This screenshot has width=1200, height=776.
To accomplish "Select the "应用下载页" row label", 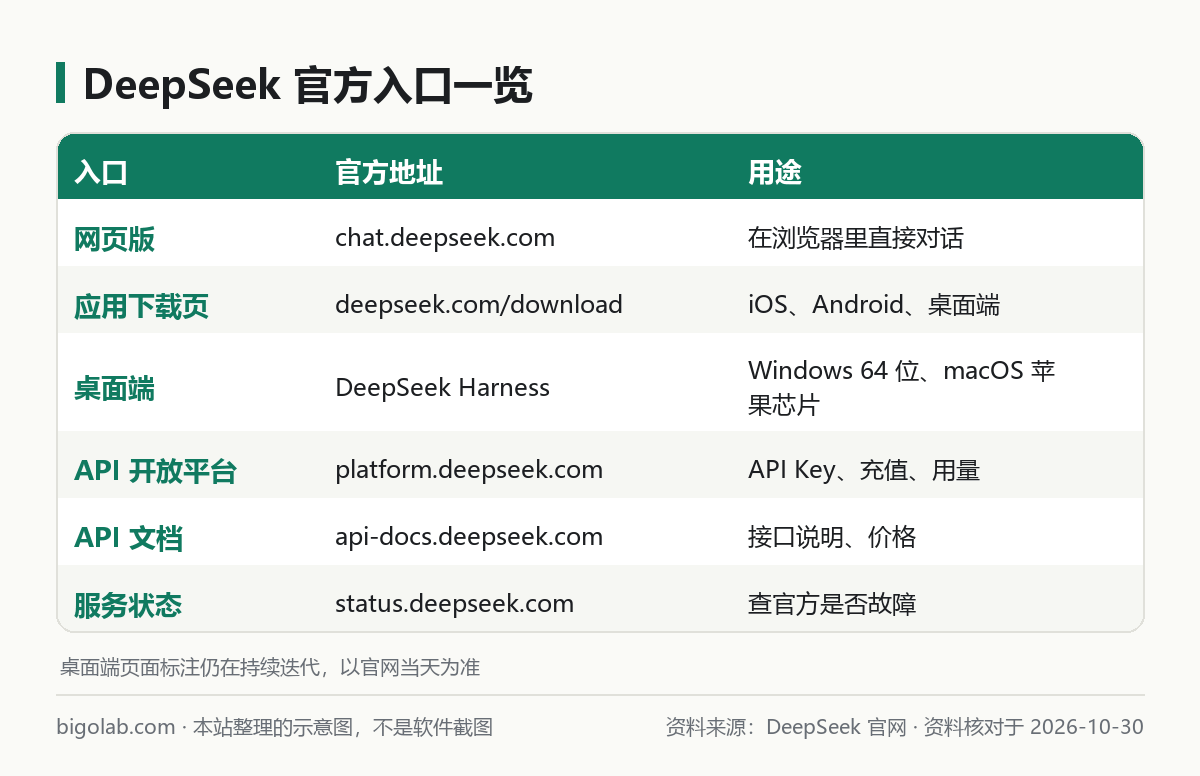I will click(x=141, y=306).
